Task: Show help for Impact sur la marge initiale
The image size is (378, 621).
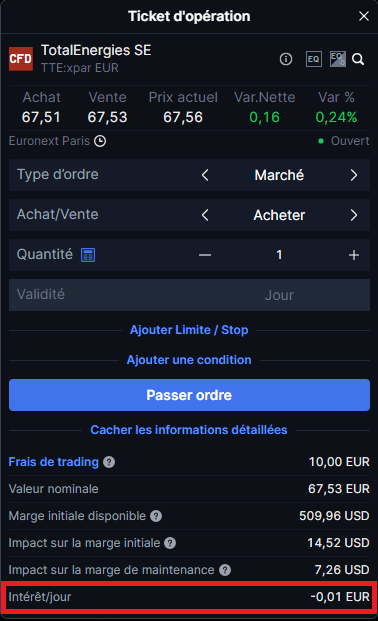Action: pos(170,543)
